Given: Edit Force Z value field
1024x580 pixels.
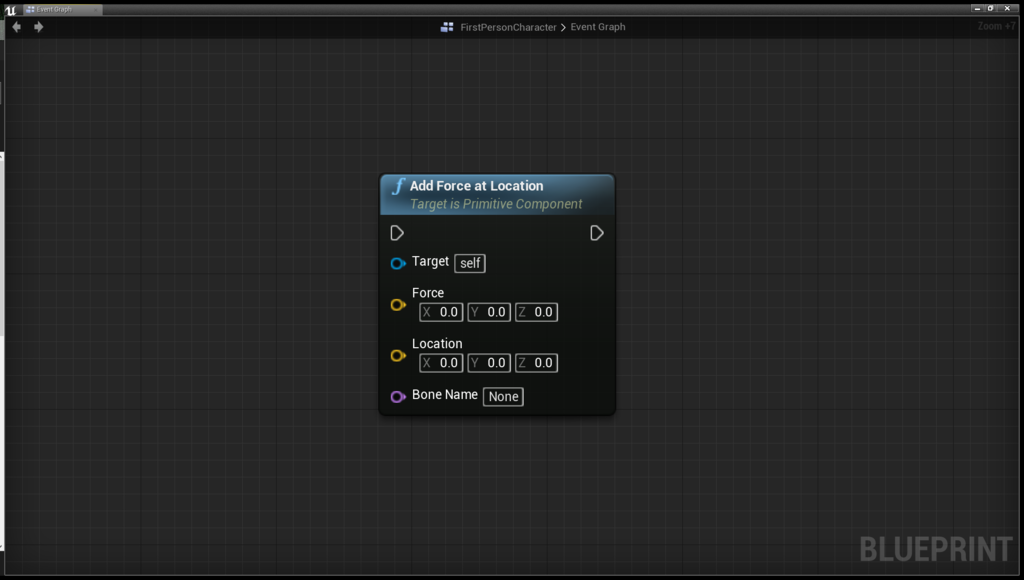Looking at the screenshot, I should pyautogui.click(x=536, y=312).
